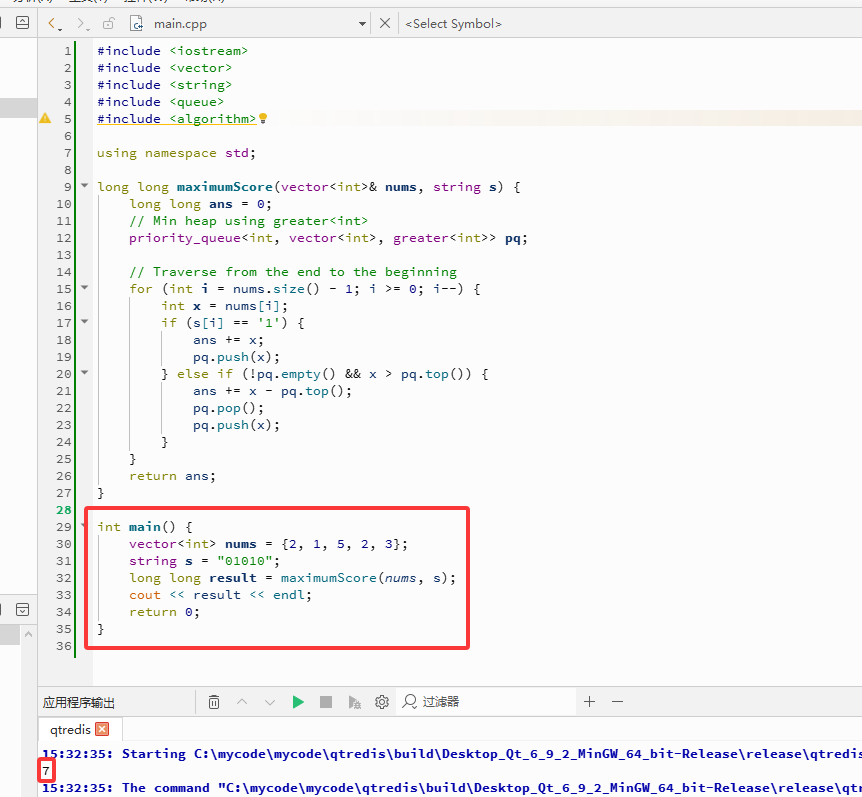Click the '// Min heap using greater<int>' comment
Image resolution: width=862 pixels, height=797 pixels.
(x=248, y=221)
